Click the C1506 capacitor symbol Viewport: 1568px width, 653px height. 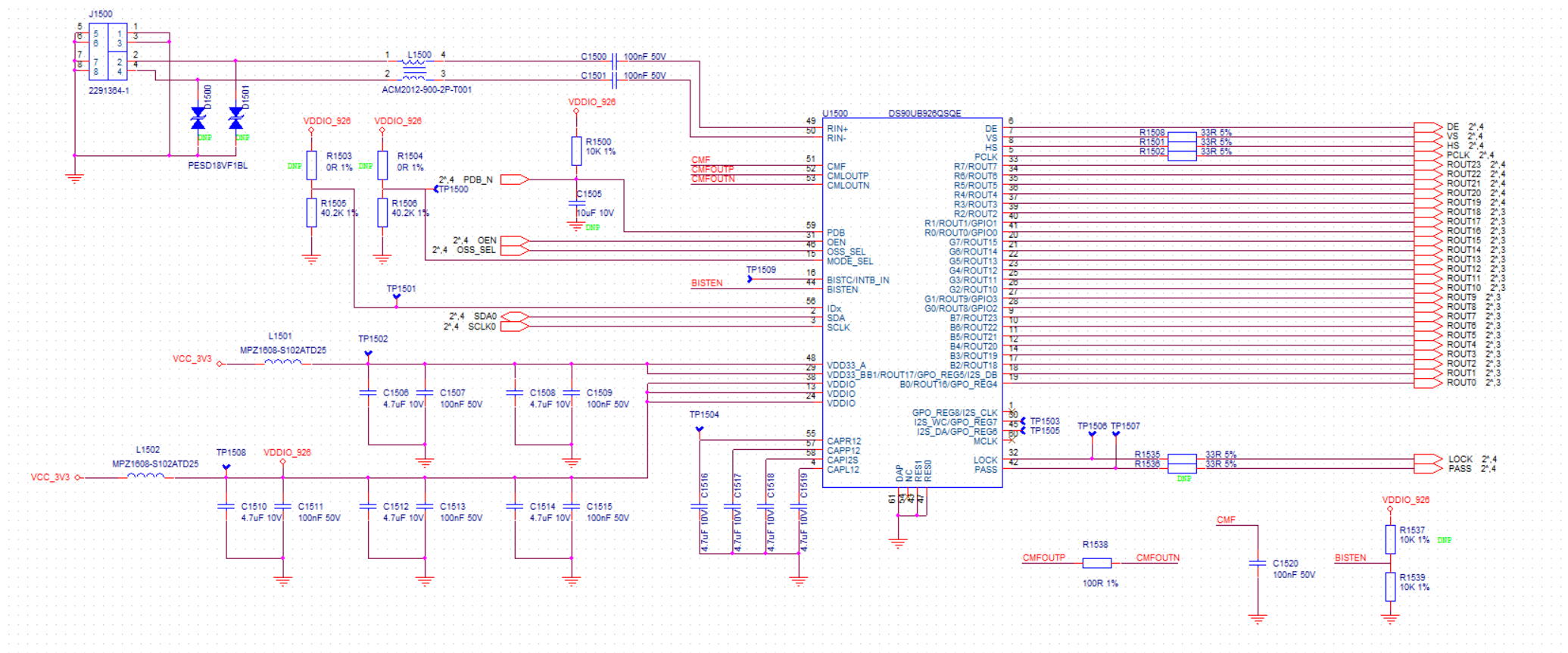pos(368,392)
